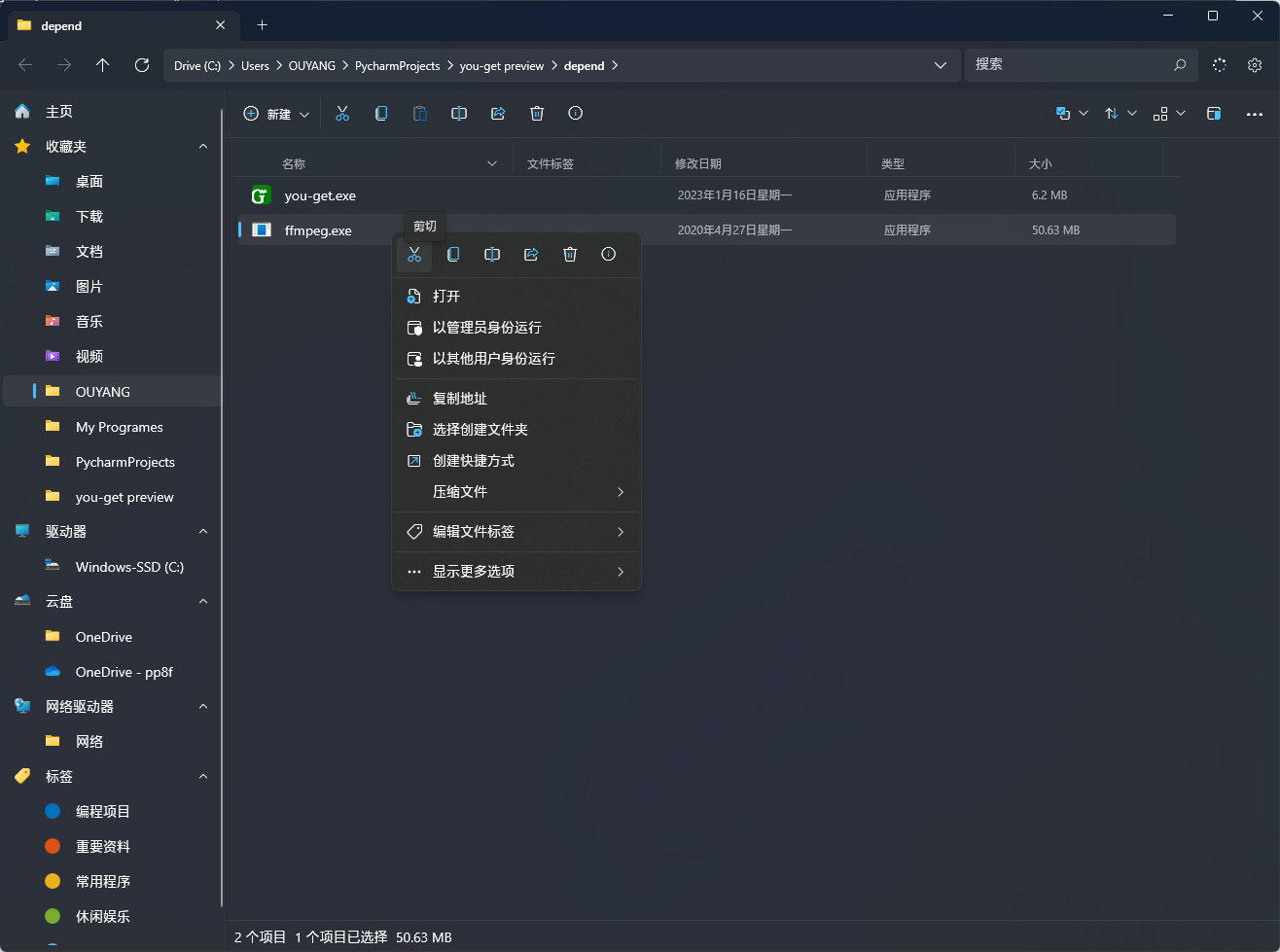This screenshot has width=1280, height=952.
Task: Select the 编程项目 blue tag
Action: click(x=113, y=812)
